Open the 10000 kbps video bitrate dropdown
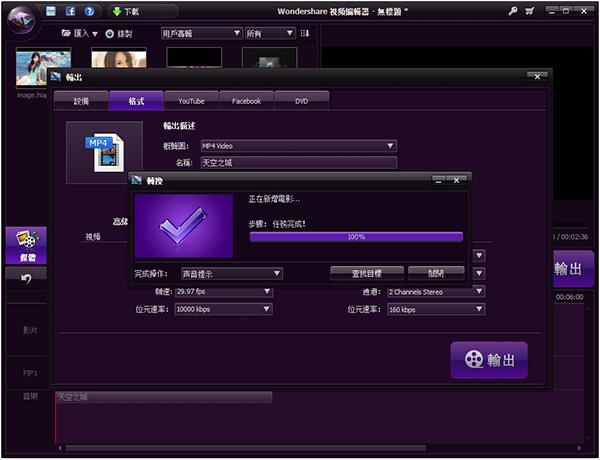 [x=223, y=309]
